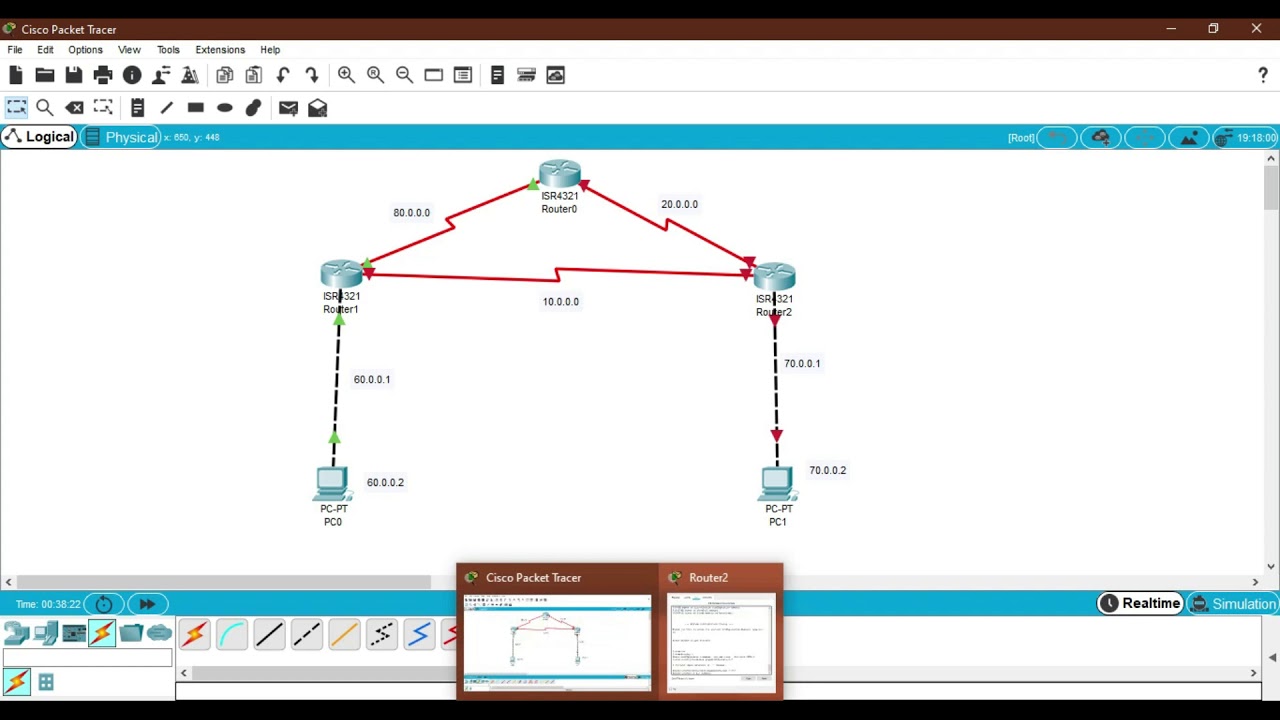Open the environment time 19:18:00 button
The height and width of the screenshot is (720, 1280).
tap(1245, 138)
